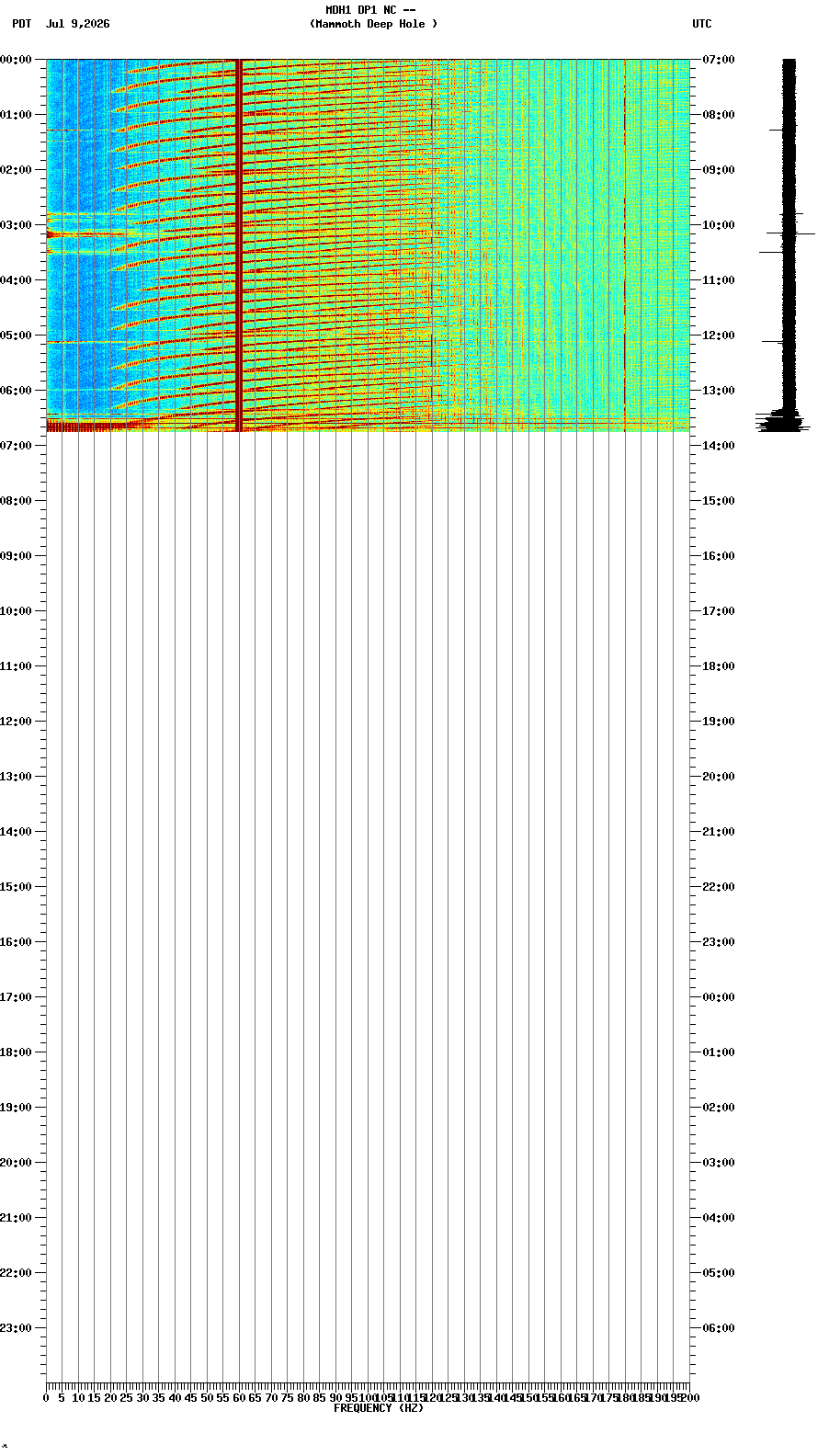Select the Mammoth Deep Hole subtitle
Image resolution: width=829 pixels, height=1456 pixels.
click(373, 24)
